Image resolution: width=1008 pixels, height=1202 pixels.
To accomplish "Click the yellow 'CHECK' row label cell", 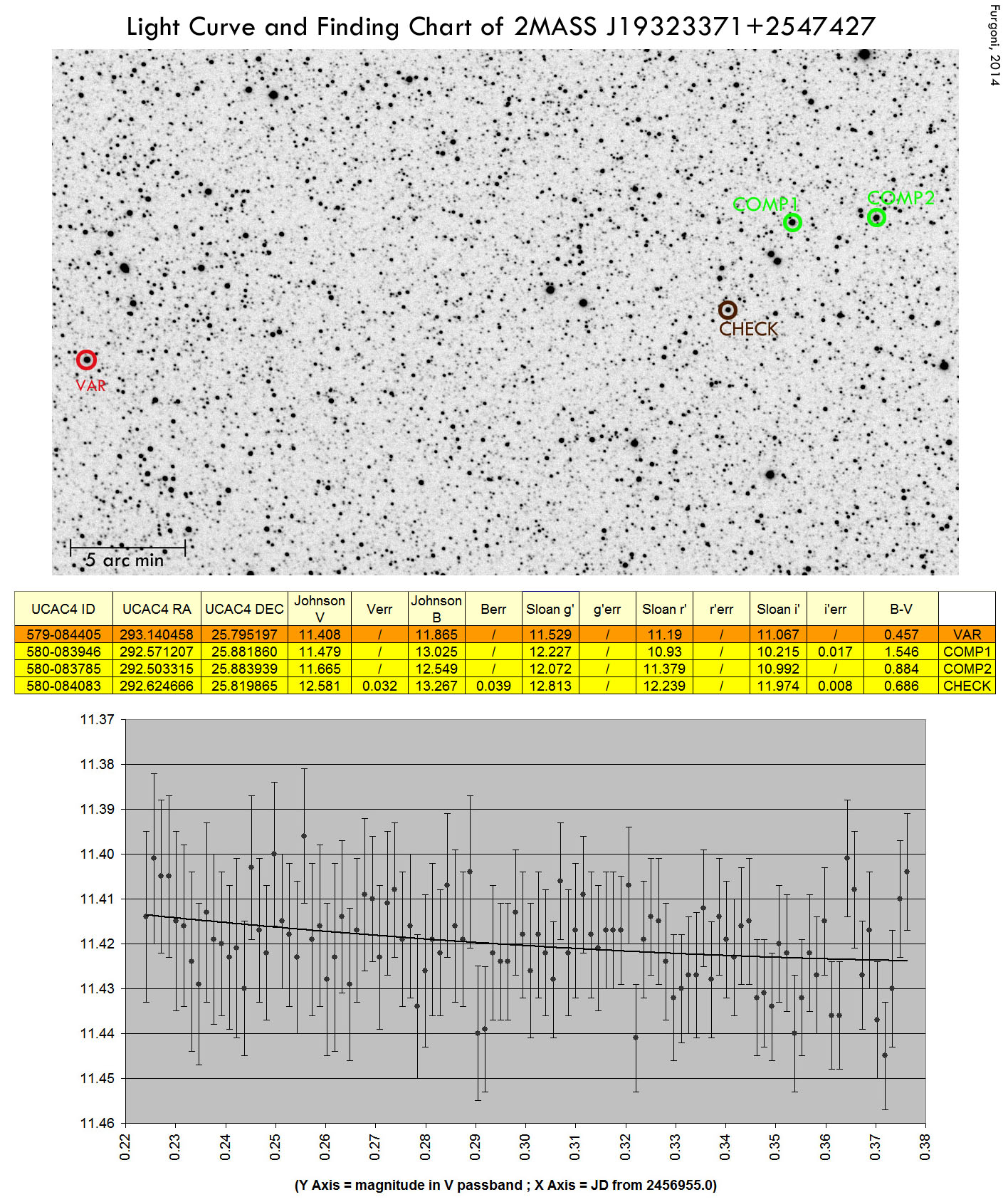I will (967, 686).
